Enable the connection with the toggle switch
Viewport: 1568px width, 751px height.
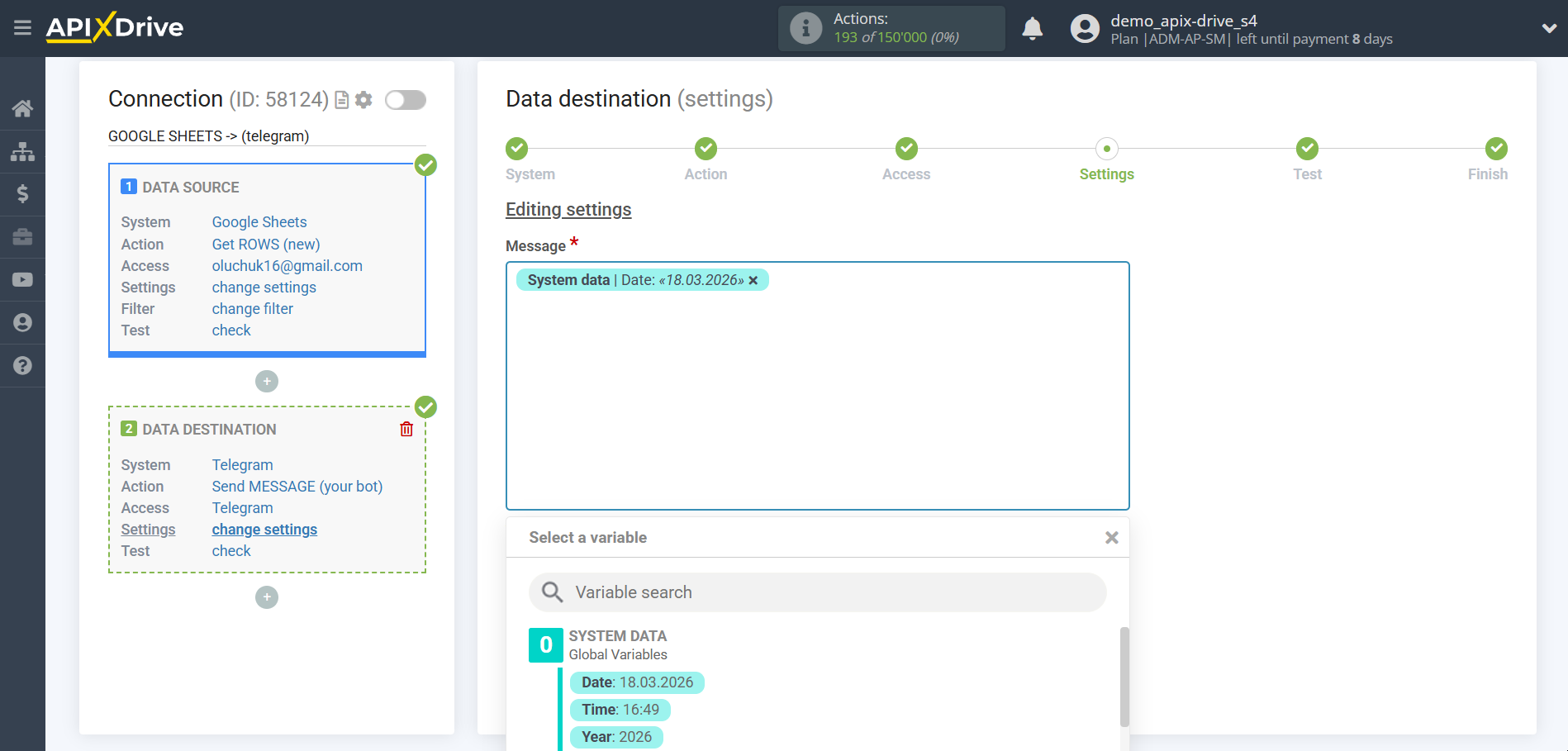coord(405,99)
